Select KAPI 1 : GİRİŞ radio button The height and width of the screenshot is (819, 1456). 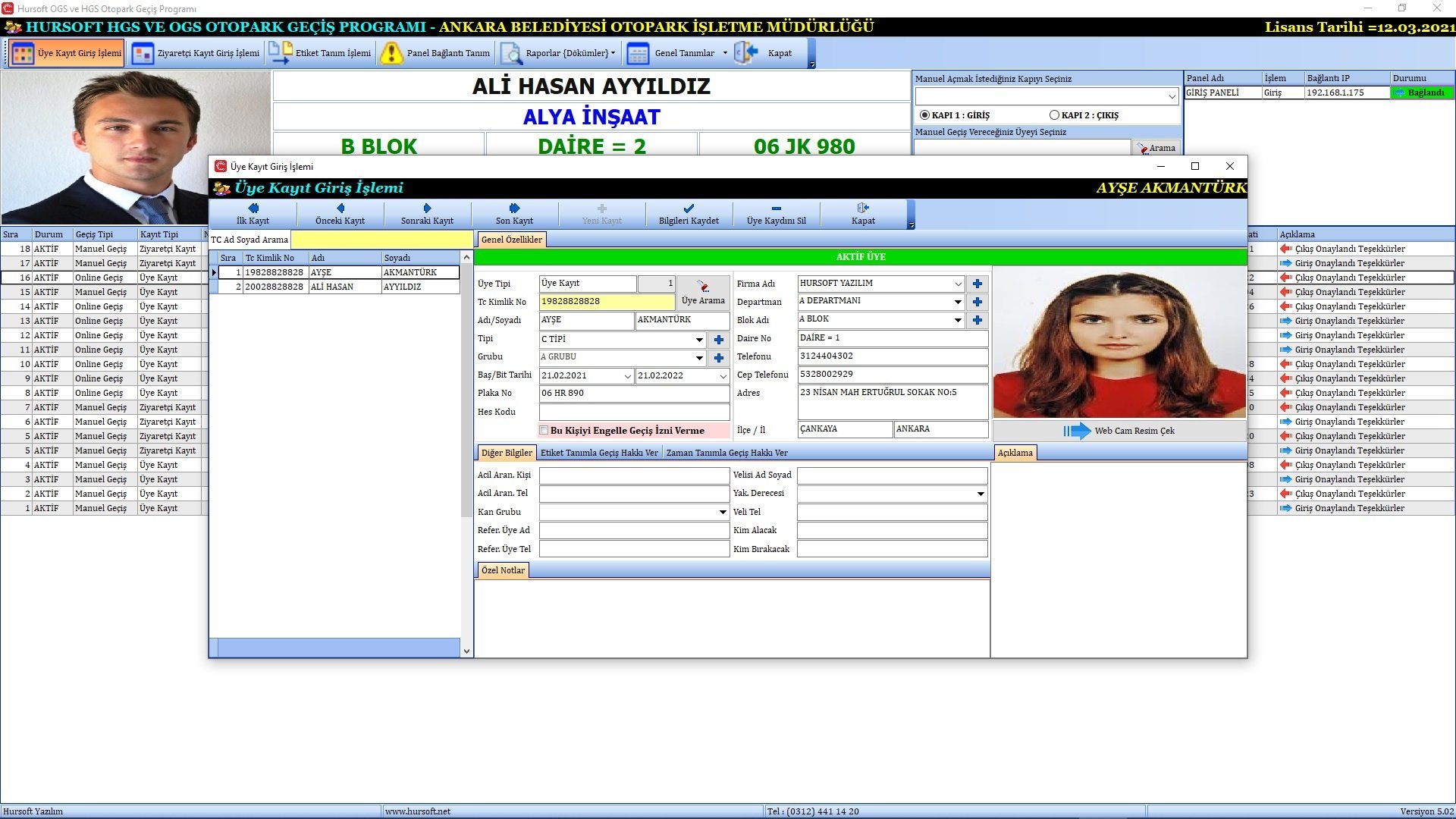(x=924, y=115)
